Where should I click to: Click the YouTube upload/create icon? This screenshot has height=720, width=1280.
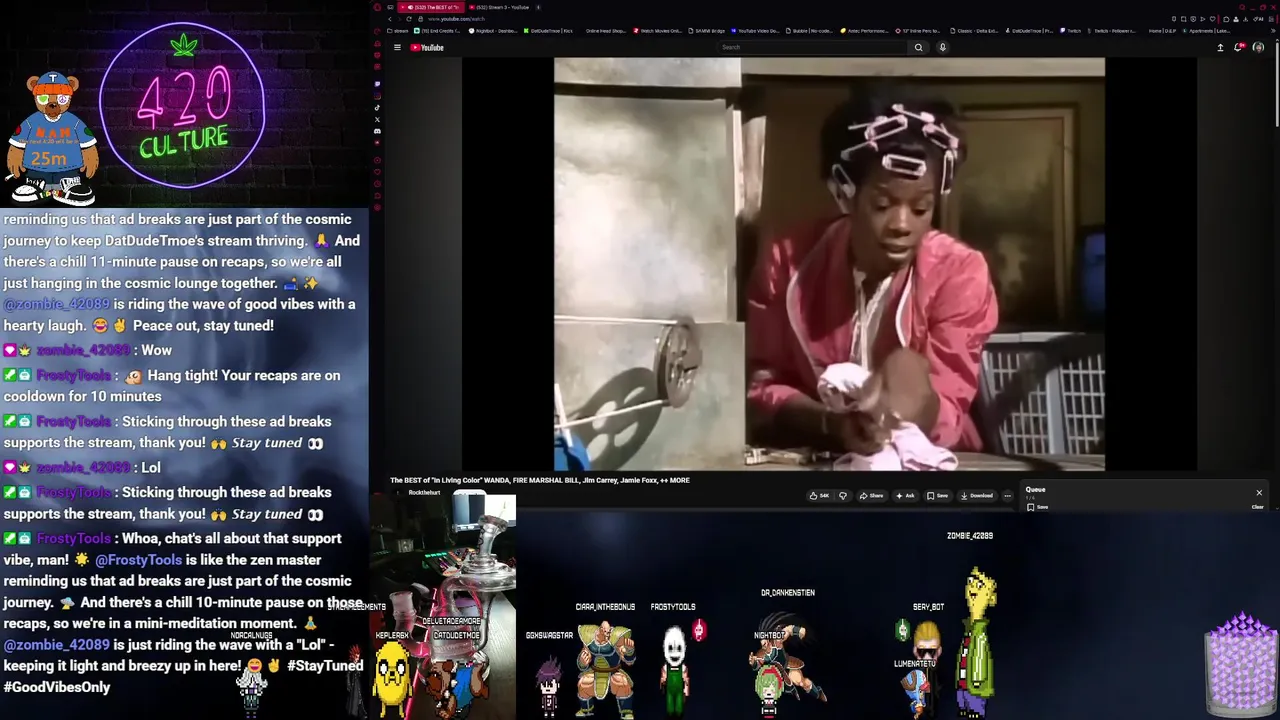1220,47
